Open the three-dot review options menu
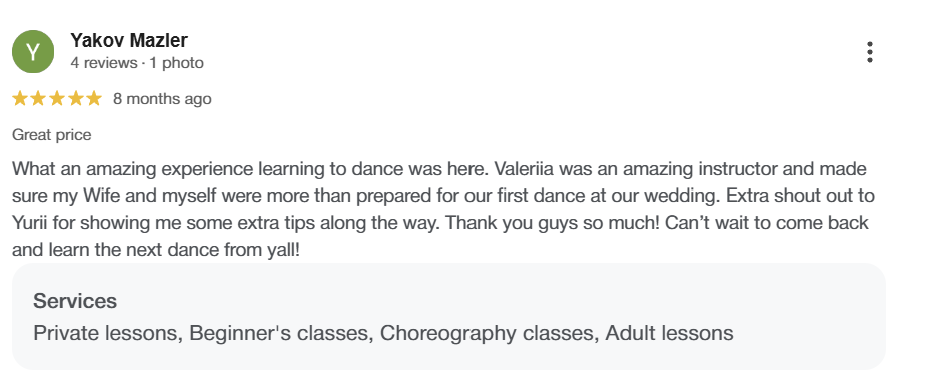The image size is (936, 378). (x=870, y=52)
